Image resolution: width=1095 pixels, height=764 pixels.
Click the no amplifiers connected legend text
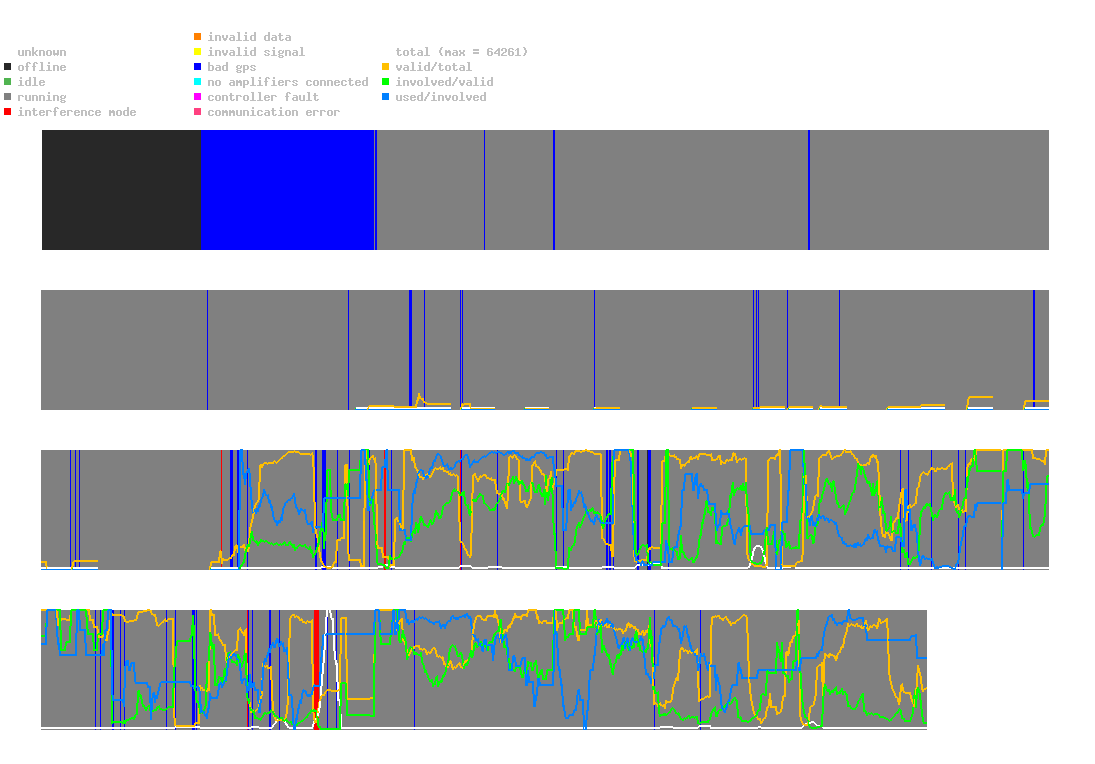pyautogui.click(x=288, y=82)
